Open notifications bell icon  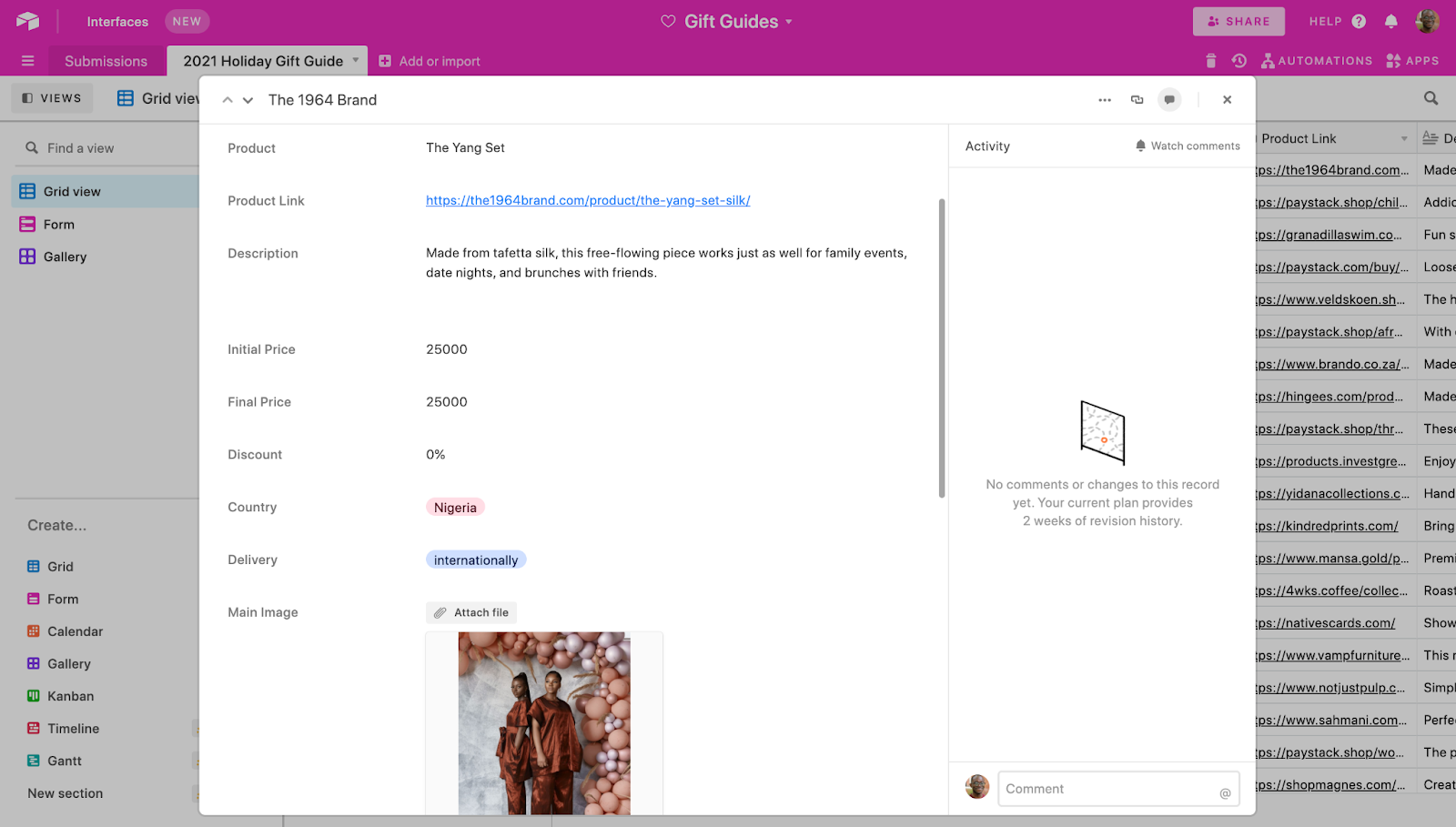click(x=1390, y=21)
